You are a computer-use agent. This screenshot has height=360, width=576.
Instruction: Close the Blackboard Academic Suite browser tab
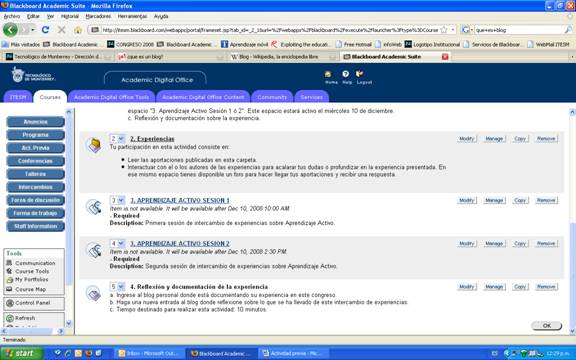click(445, 57)
